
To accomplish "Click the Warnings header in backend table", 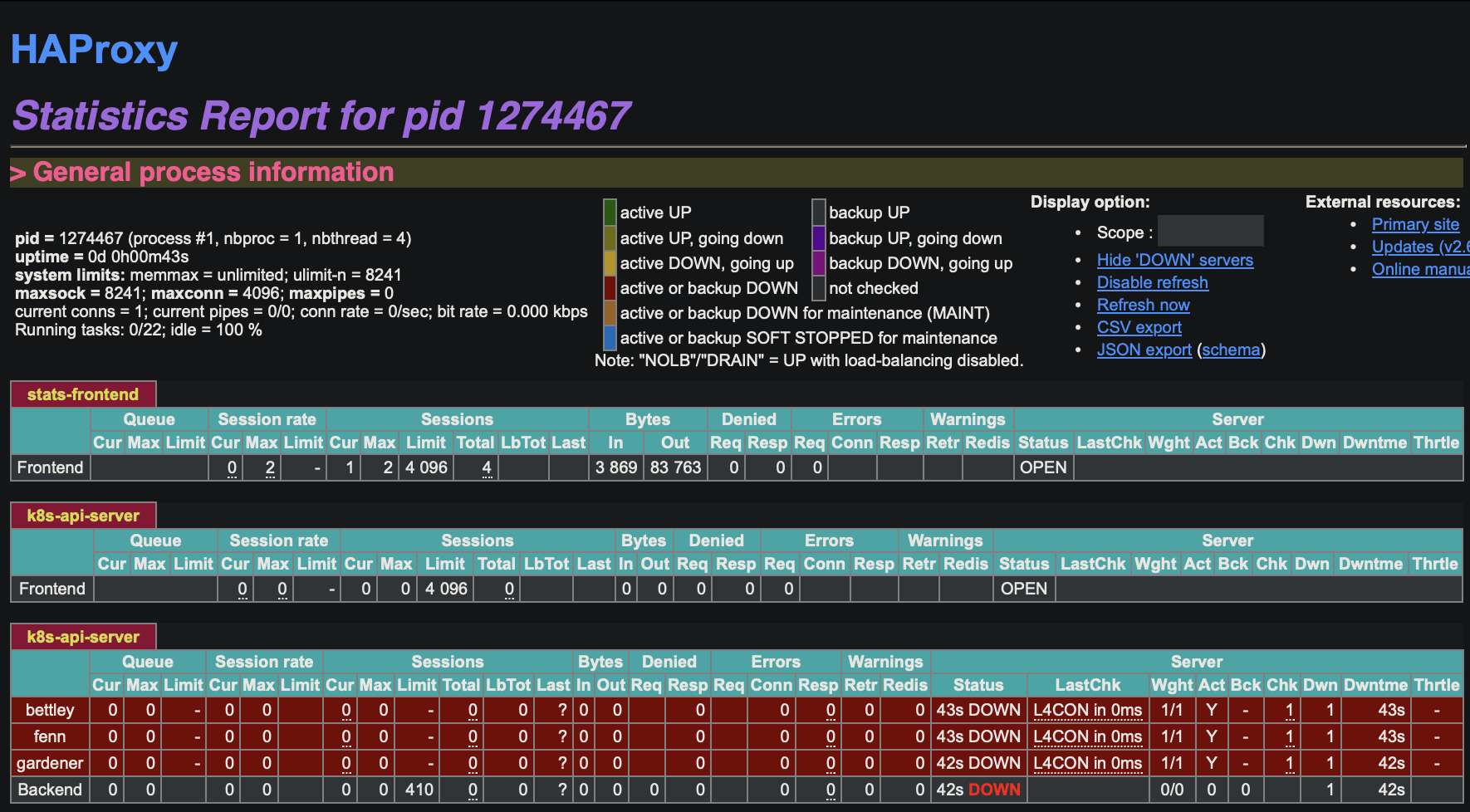I will [885, 662].
